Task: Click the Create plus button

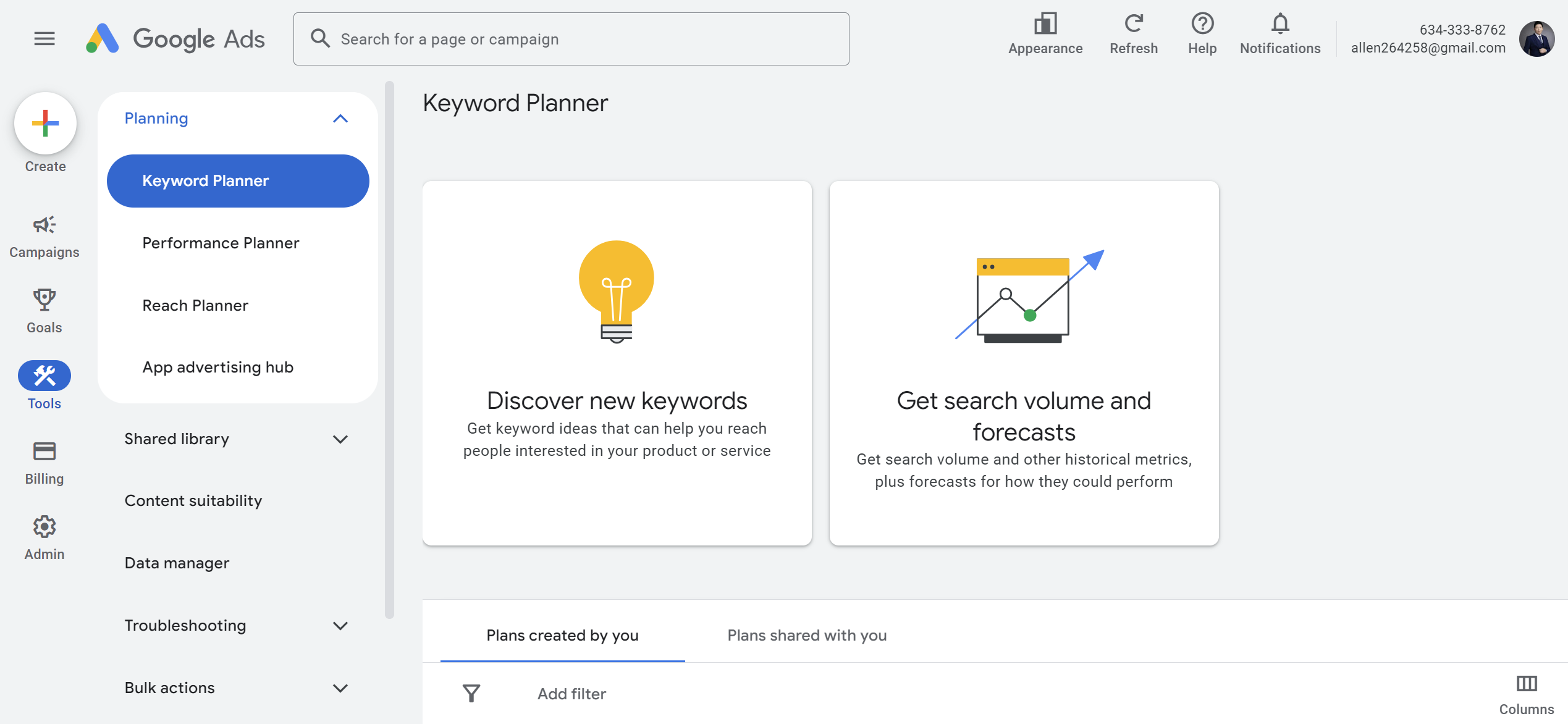Action: 45,124
